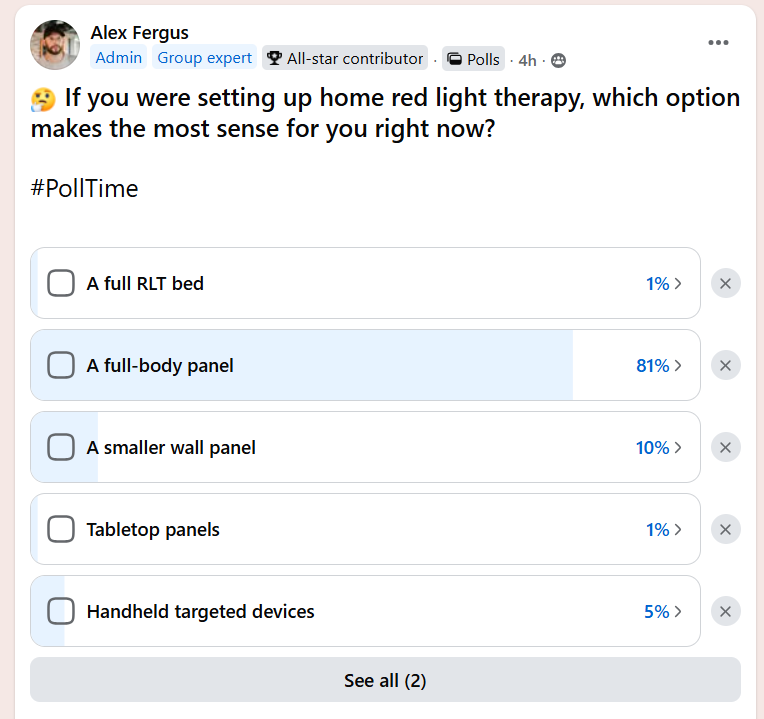
Task: Click the 'See all (2)' button
Action: coord(385,681)
